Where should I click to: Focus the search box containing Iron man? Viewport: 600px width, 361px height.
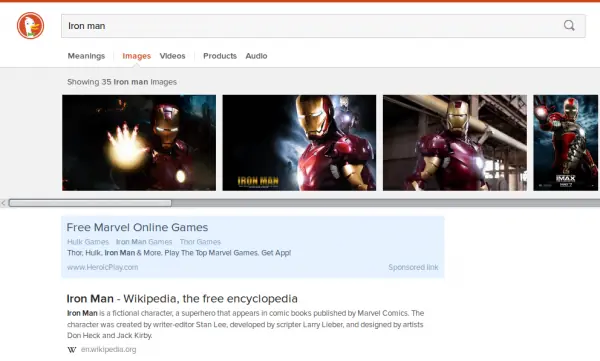click(x=323, y=26)
